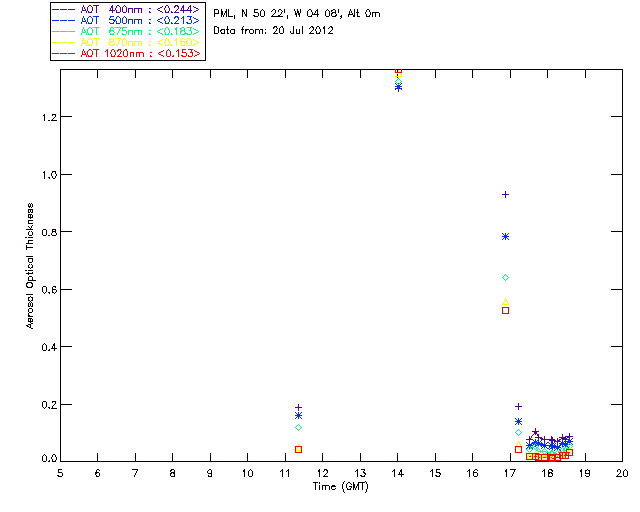Click the x-axis tick label 20
Screen dimensions: 640x512
622,474
